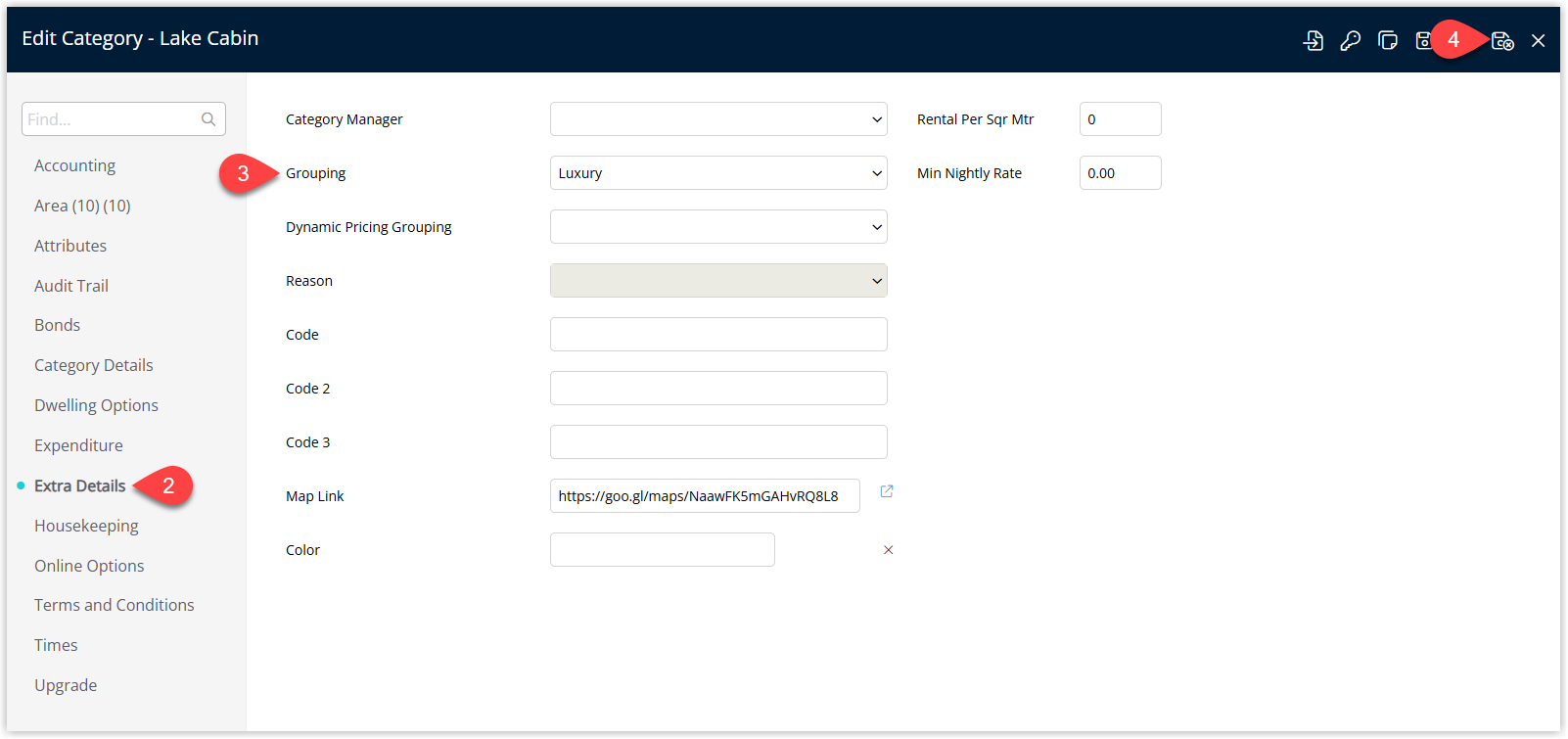The image size is (1568, 739).
Task: Click the duplicate notes icon in header
Action: pos(1387,40)
